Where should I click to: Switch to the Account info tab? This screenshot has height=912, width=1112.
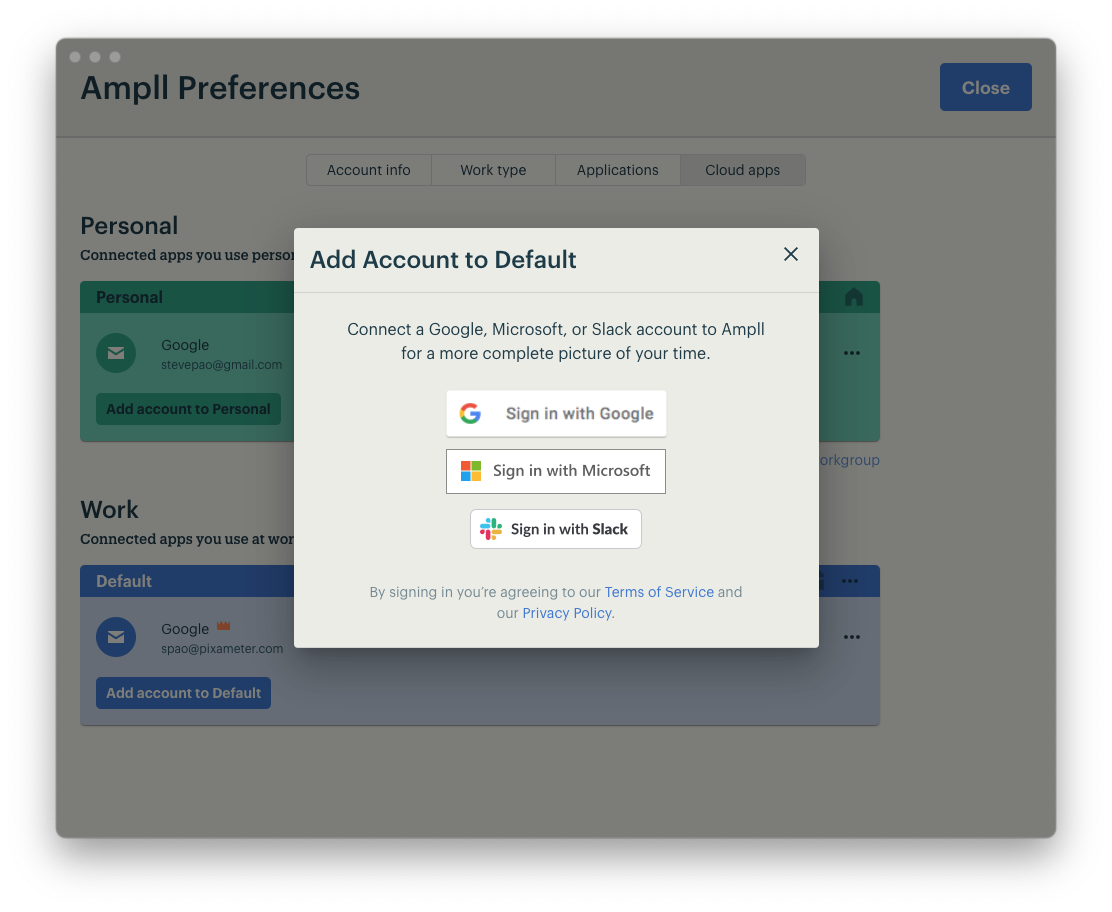tap(369, 170)
